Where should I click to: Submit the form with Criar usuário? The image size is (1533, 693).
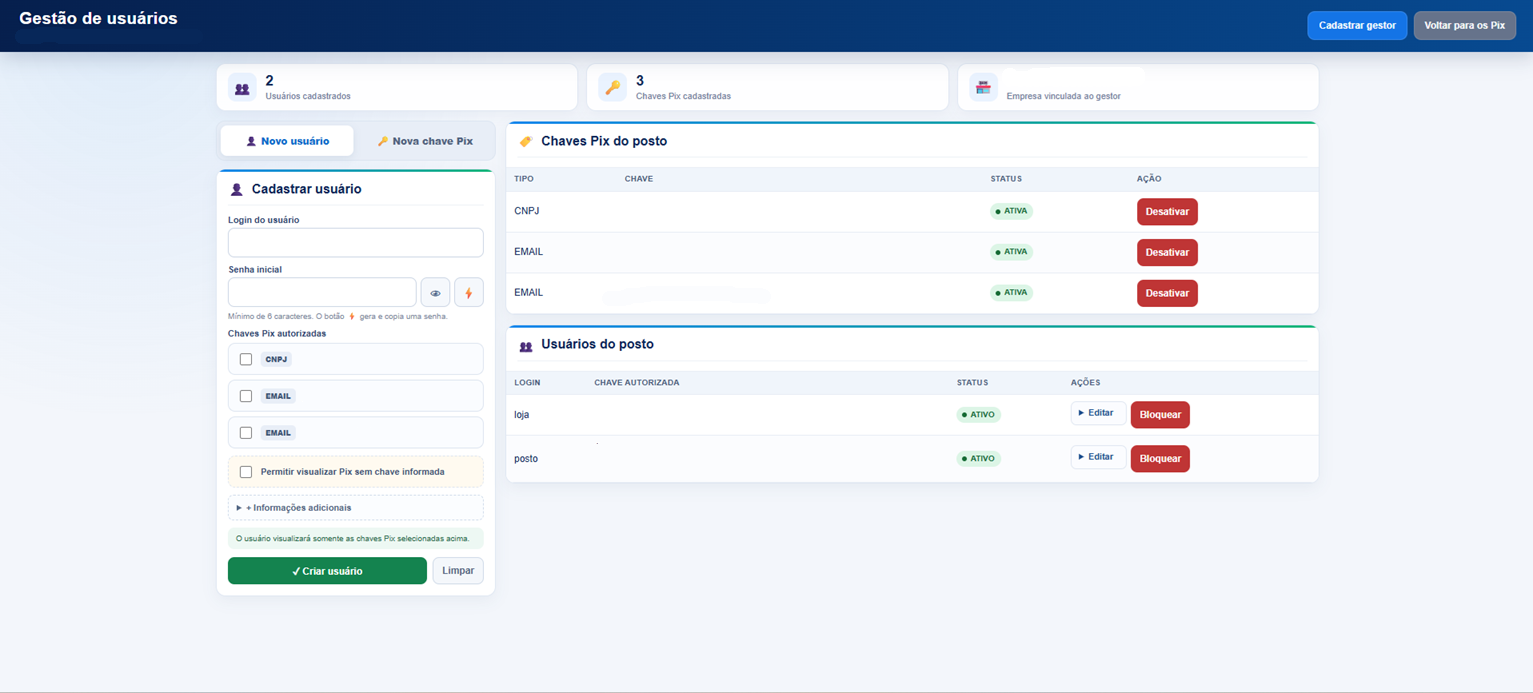point(327,571)
